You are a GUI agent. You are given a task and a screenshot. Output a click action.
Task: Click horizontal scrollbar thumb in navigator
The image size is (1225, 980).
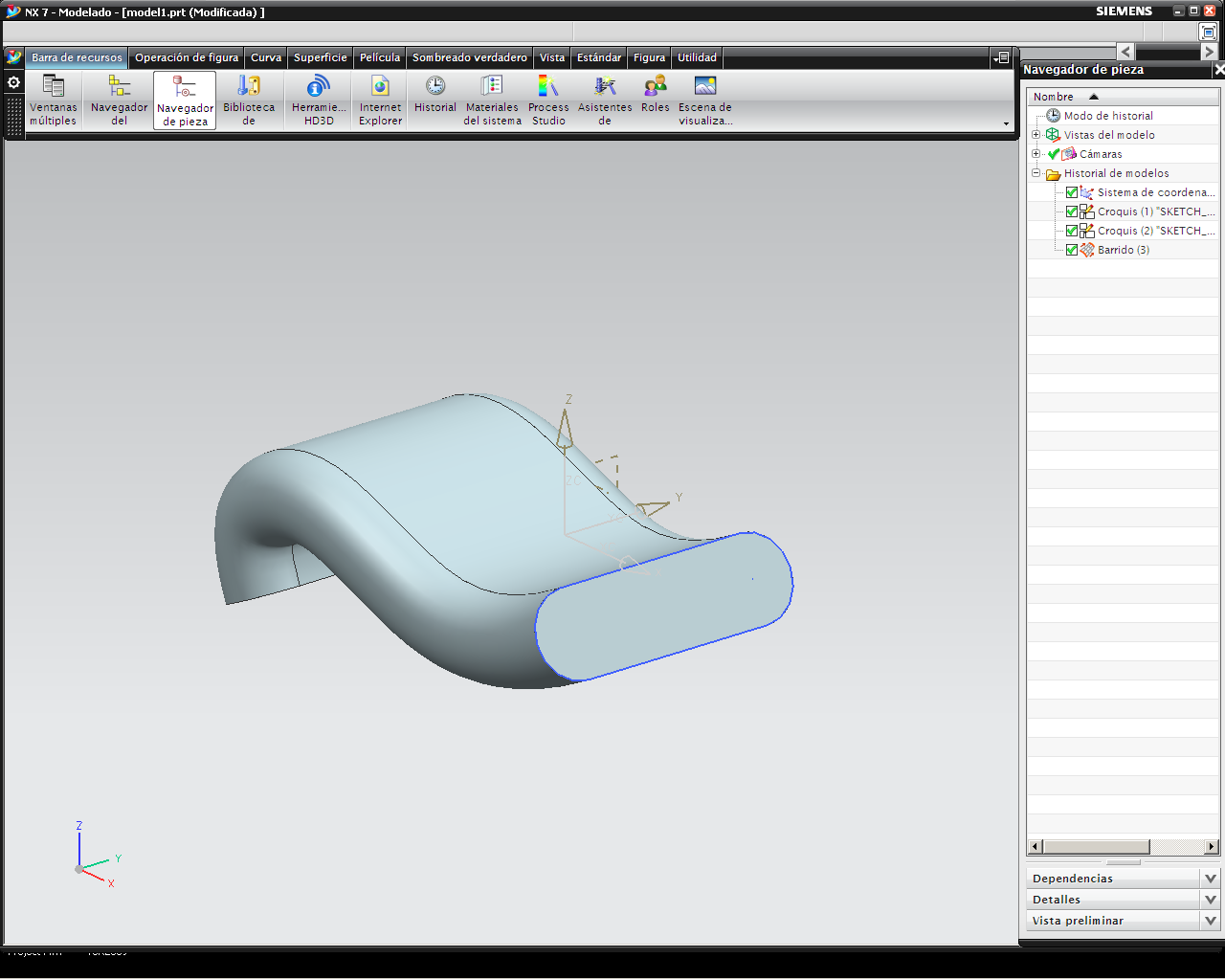pyautogui.click(x=1096, y=847)
